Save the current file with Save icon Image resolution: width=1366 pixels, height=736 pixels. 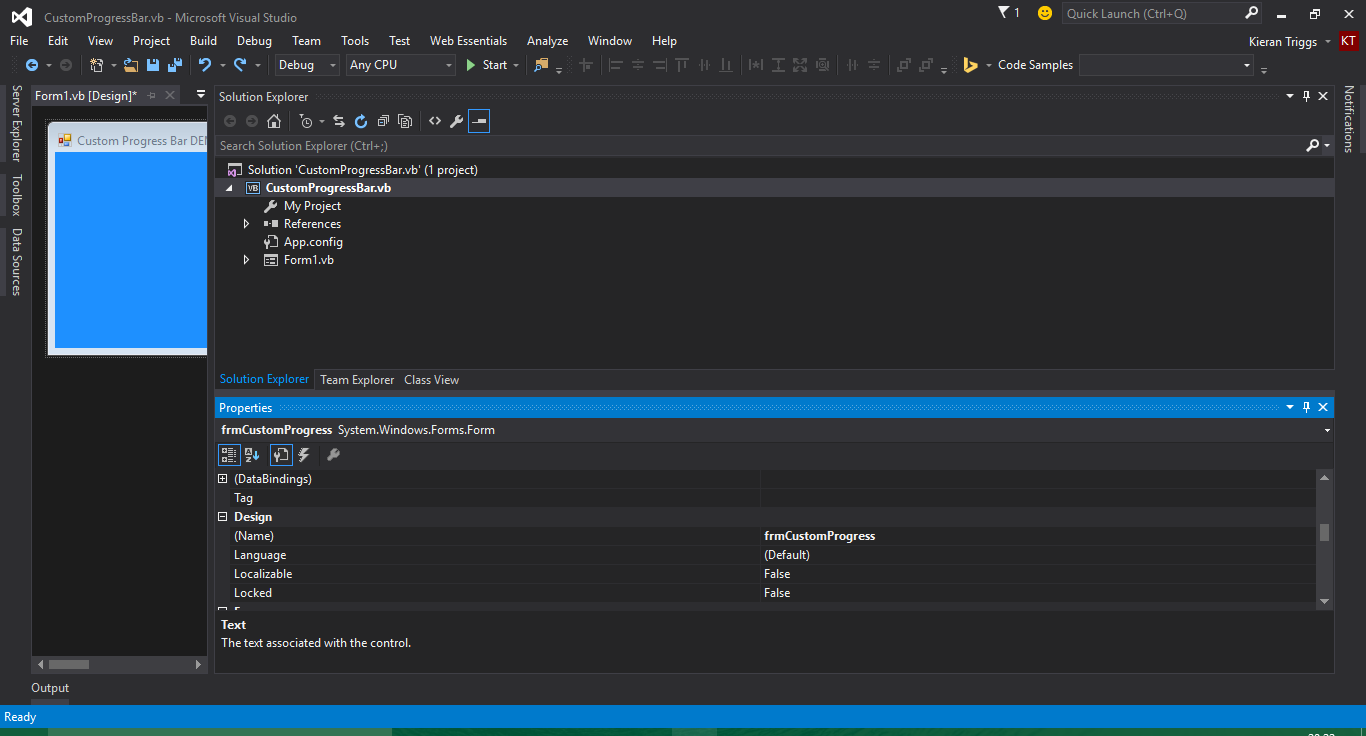pyautogui.click(x=153, y=65)
